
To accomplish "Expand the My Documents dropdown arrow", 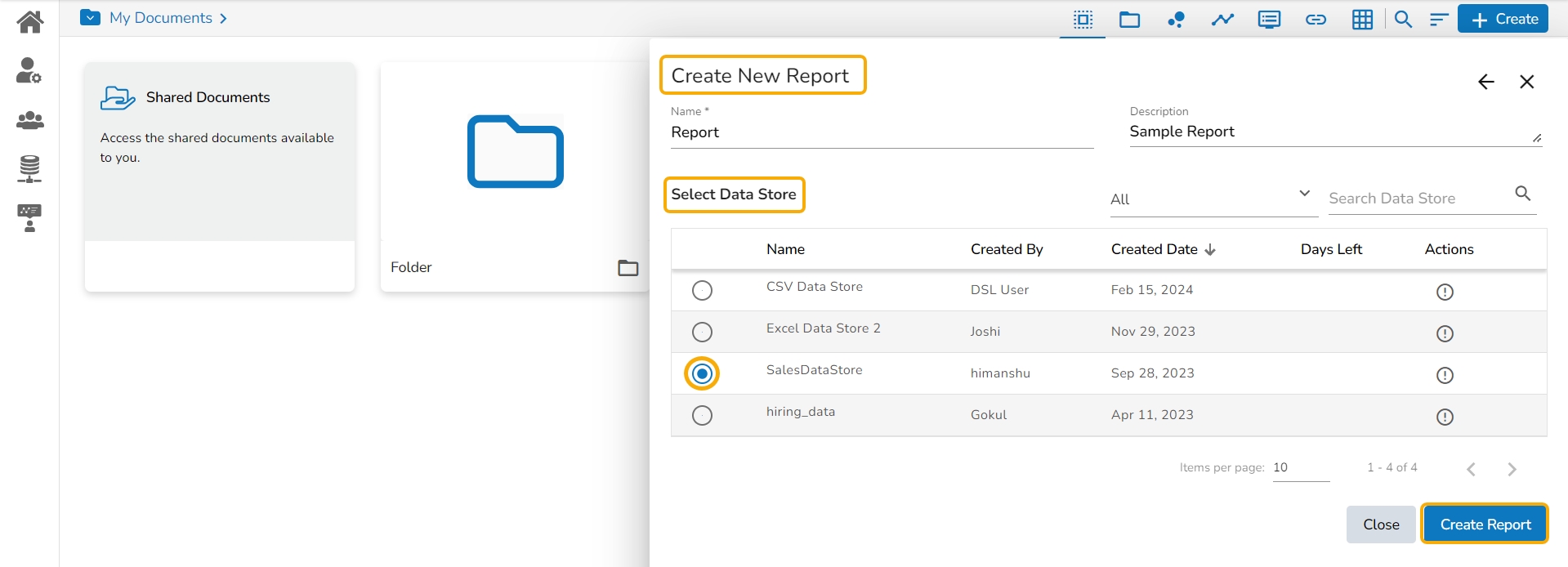I will (x=90, y=18).
